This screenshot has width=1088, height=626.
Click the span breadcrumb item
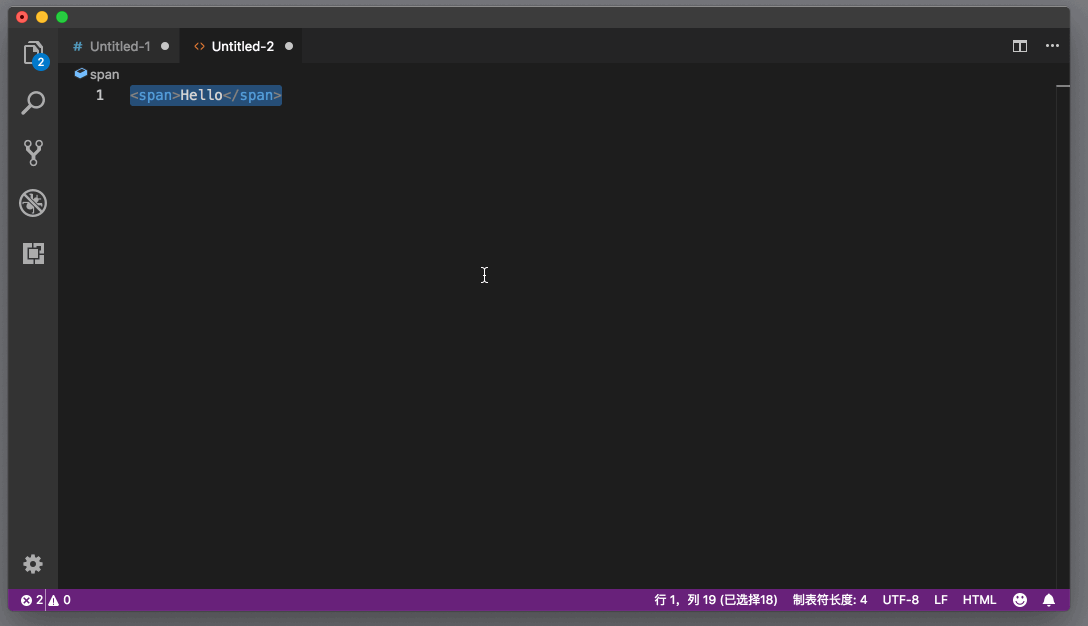tap(104, 74)
